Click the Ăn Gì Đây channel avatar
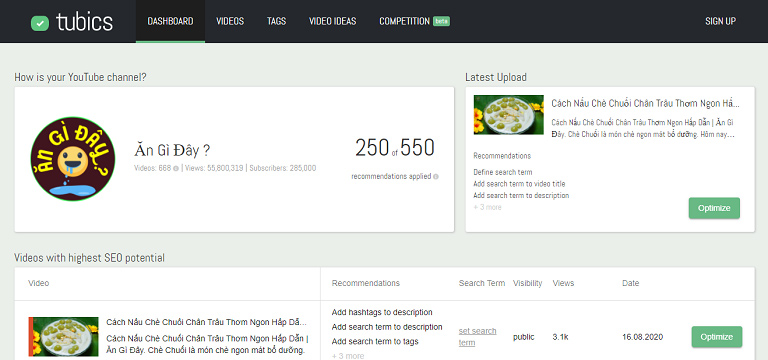Image resolution: width=768 pixels, height=360 pixels. pyautogui.click(x=72, y=159)
